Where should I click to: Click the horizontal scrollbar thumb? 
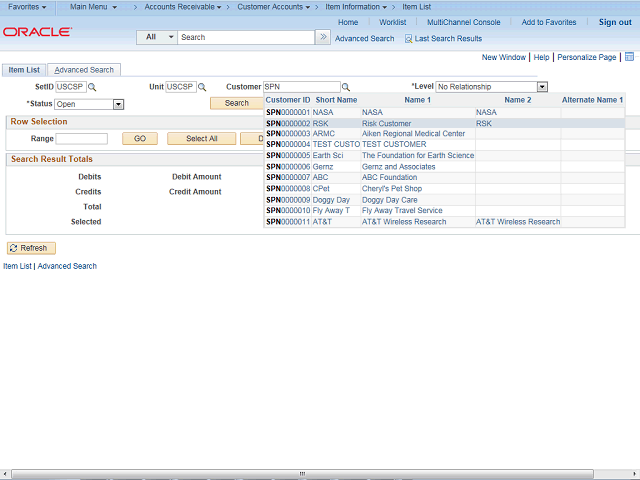[x=302, y=473]
